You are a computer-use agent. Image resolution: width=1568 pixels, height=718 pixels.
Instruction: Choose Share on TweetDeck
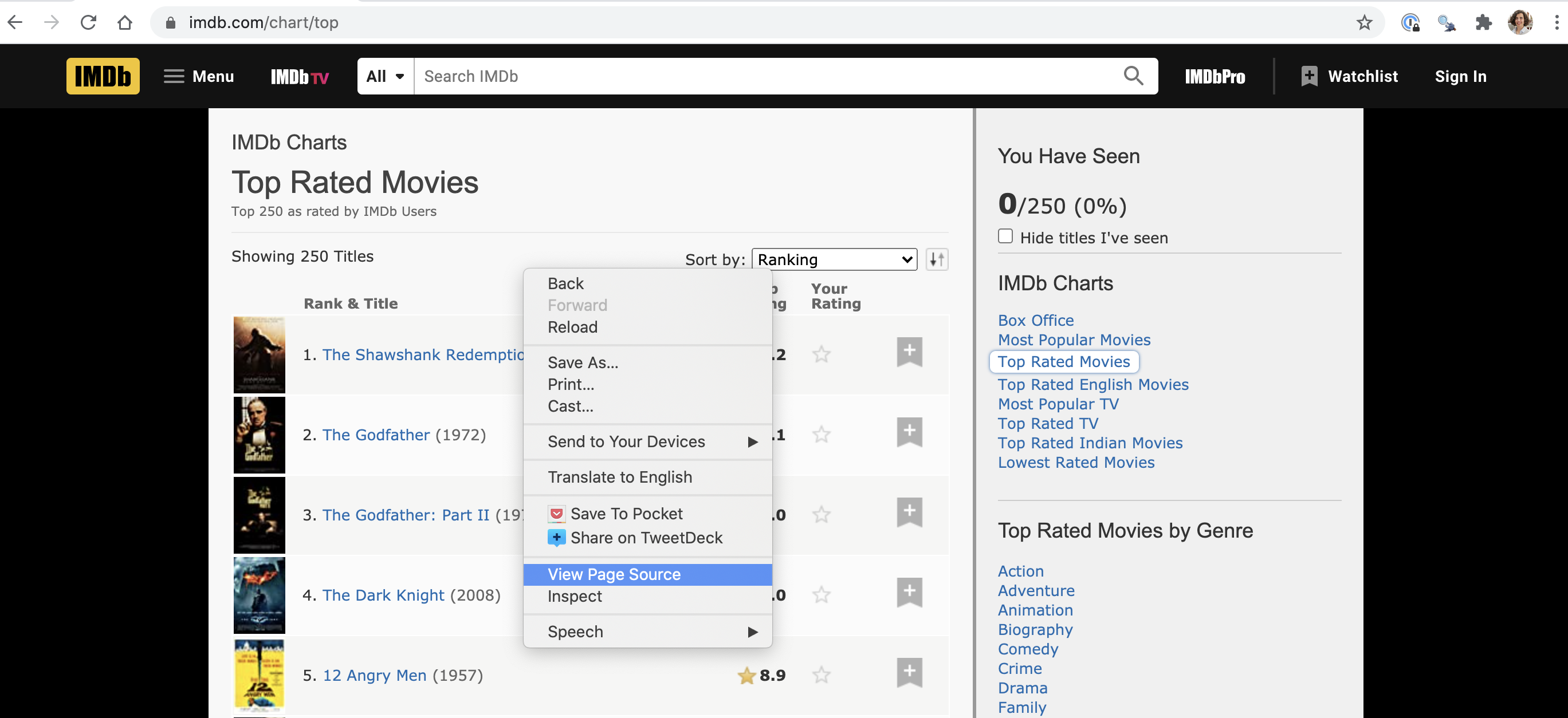(647, 538)
